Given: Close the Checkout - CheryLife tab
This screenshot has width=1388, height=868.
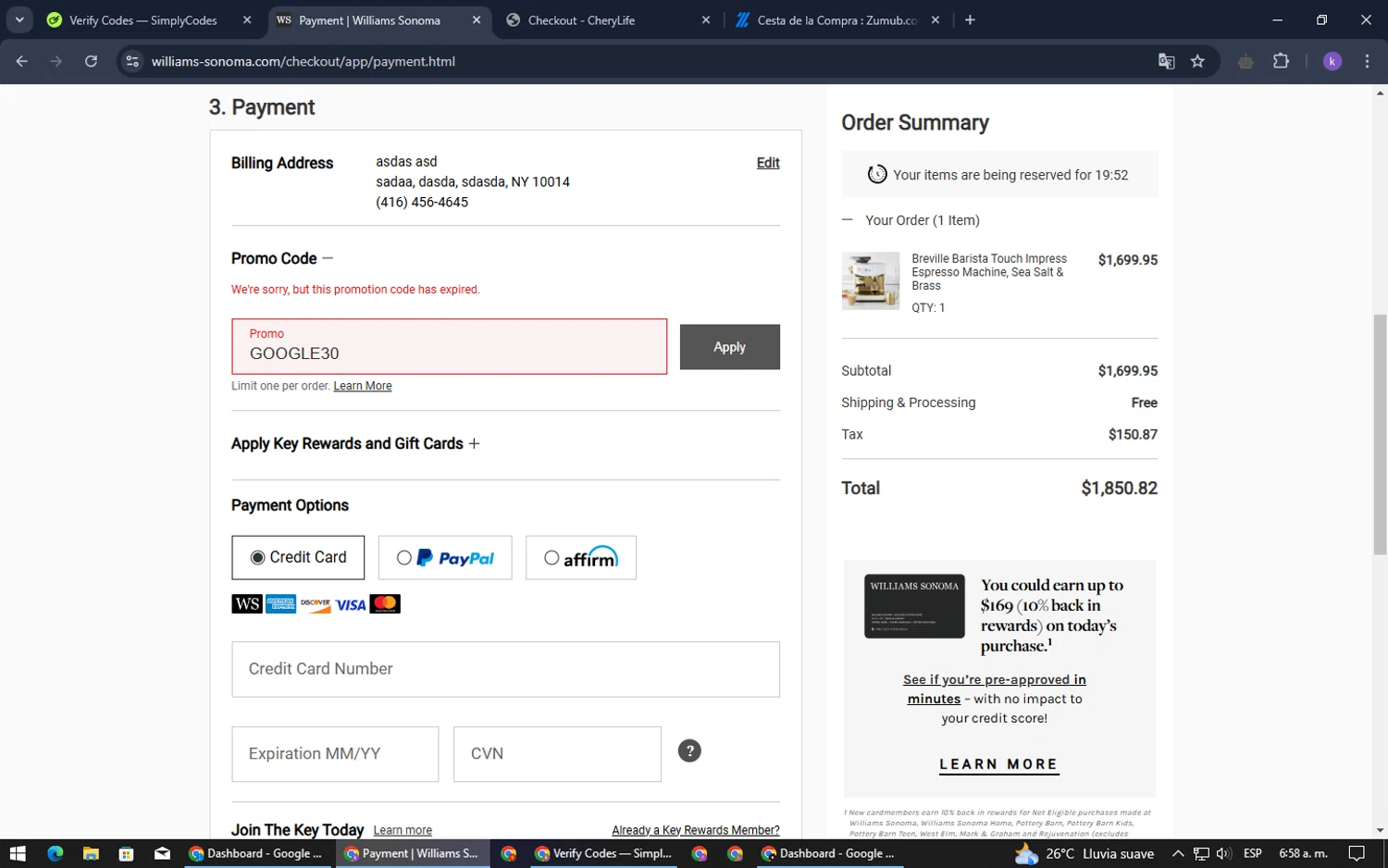Looking at the screenshot, I should (706, 20).
